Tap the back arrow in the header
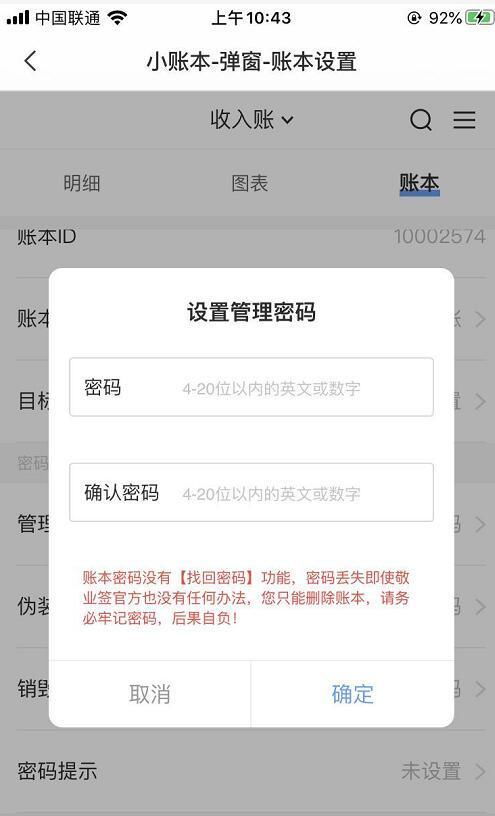The image size is (495, 816). [31, 61]
